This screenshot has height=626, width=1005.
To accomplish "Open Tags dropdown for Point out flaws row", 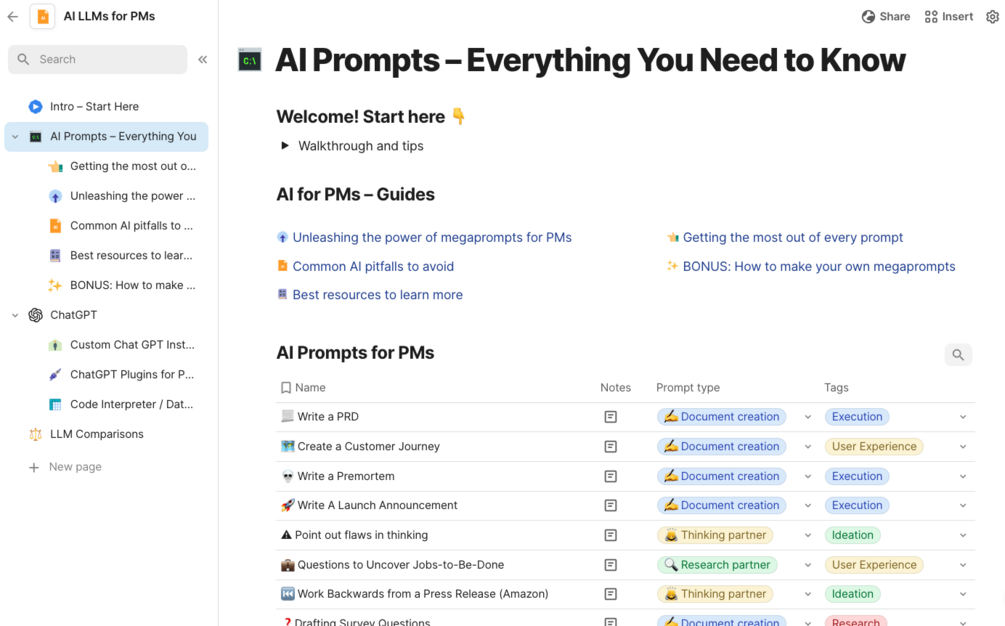I will [962, 536].
